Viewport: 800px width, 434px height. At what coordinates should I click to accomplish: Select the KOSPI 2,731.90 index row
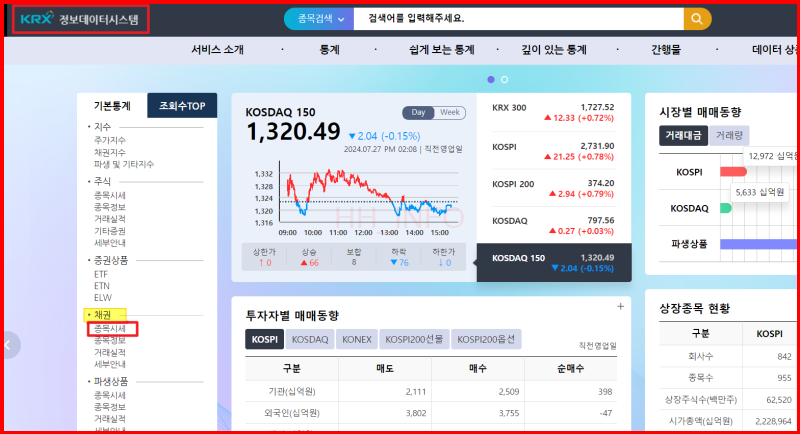[553, 151]
